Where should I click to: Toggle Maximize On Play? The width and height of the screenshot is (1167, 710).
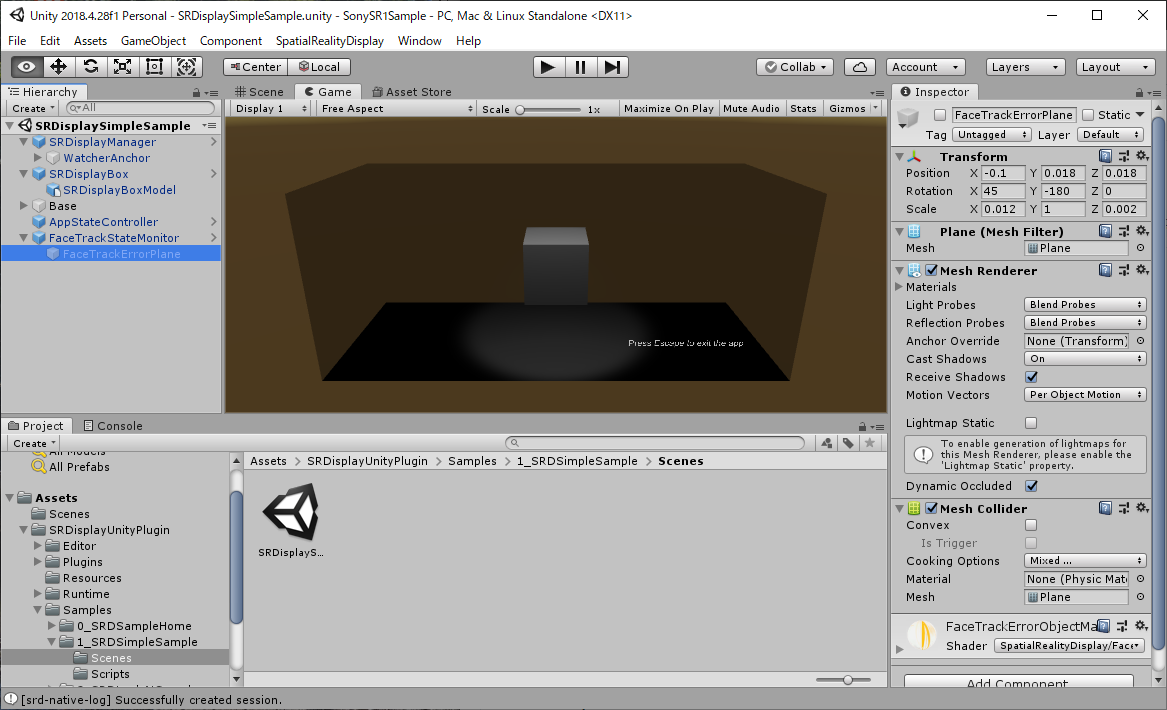[x=668, y=109]
